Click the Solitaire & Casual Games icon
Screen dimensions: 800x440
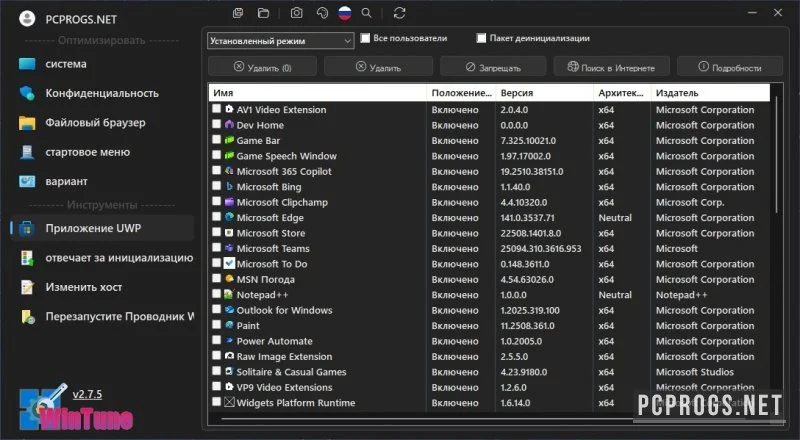coord(229,371)
